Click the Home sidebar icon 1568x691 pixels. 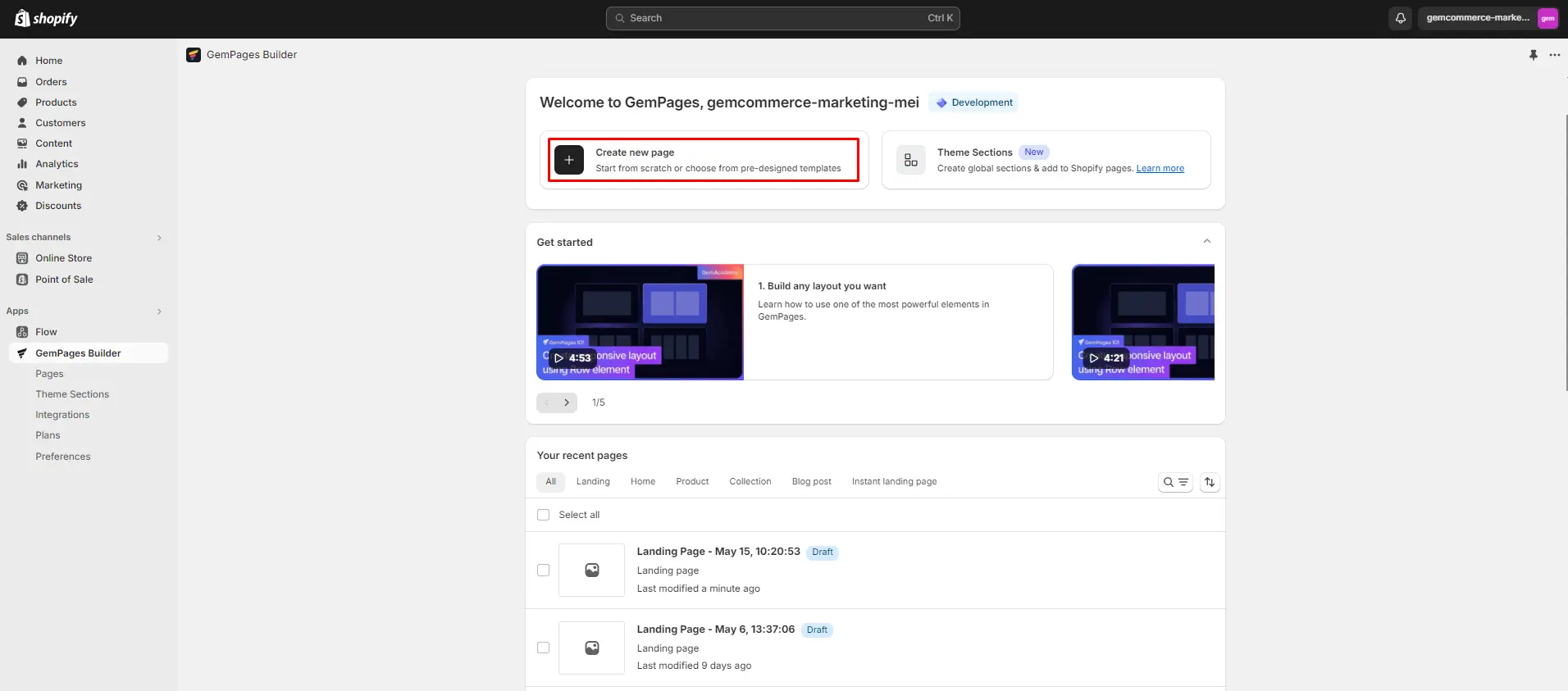pyautogui.click(x=22, y=61)
